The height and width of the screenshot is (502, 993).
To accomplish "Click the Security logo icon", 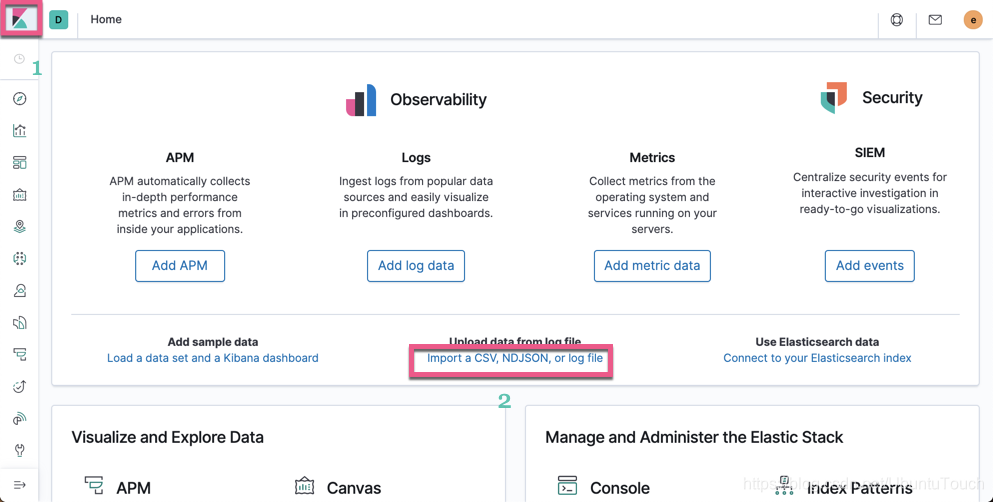I will pos(834,97).
